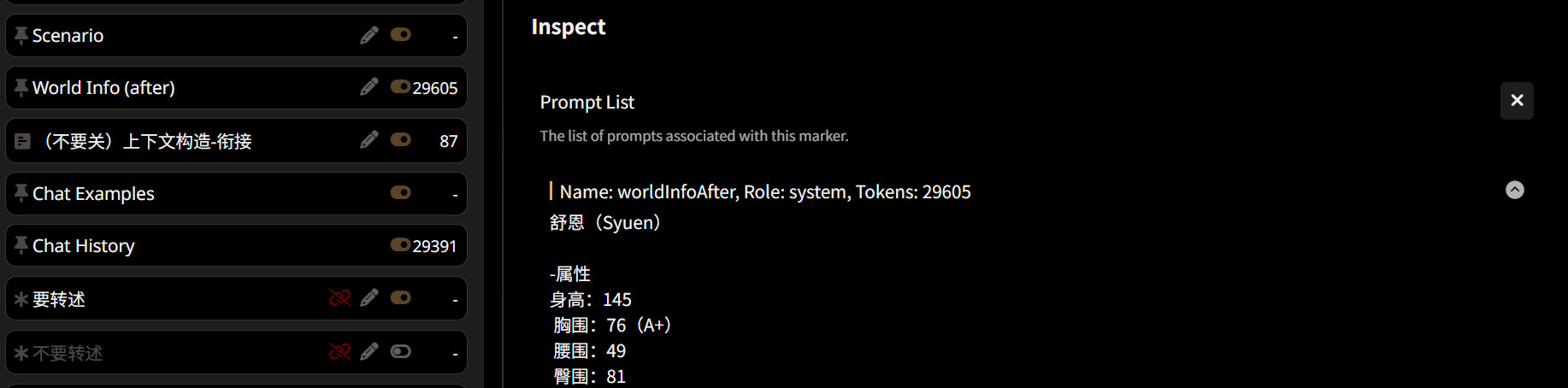This screenshot has height=388, width=1568.
Task: Click the 要转述 prompt name
Action: click(x=59, y=299)
